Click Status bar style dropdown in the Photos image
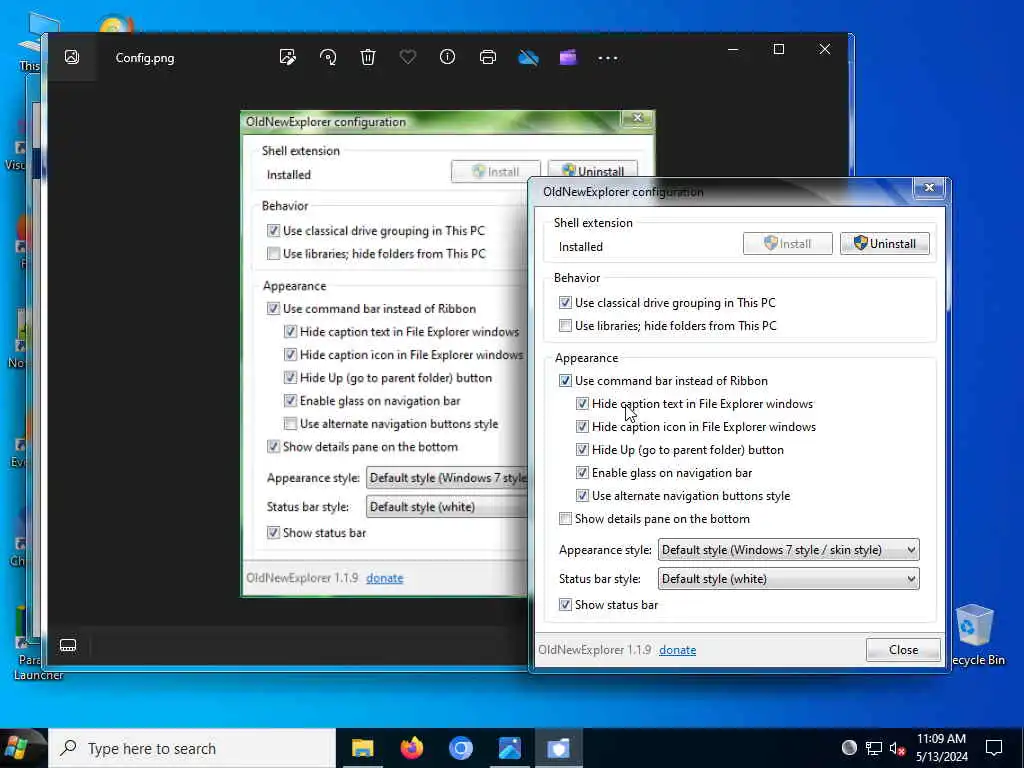 click(x=447, y=507)
